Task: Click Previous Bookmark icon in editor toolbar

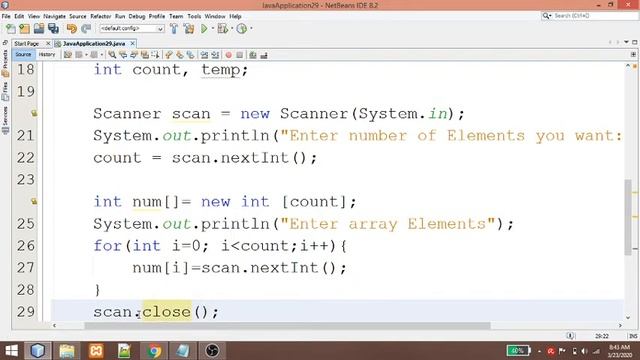Action: (x=169, y=55)
